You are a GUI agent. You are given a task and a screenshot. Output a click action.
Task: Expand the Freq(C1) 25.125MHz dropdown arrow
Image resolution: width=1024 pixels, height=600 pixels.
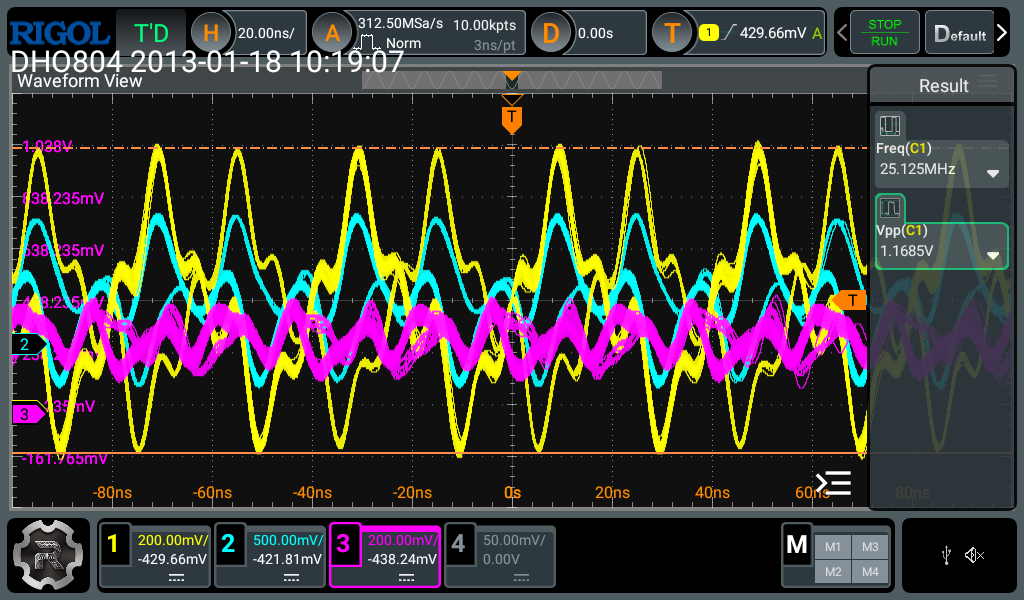pos(993,173)
